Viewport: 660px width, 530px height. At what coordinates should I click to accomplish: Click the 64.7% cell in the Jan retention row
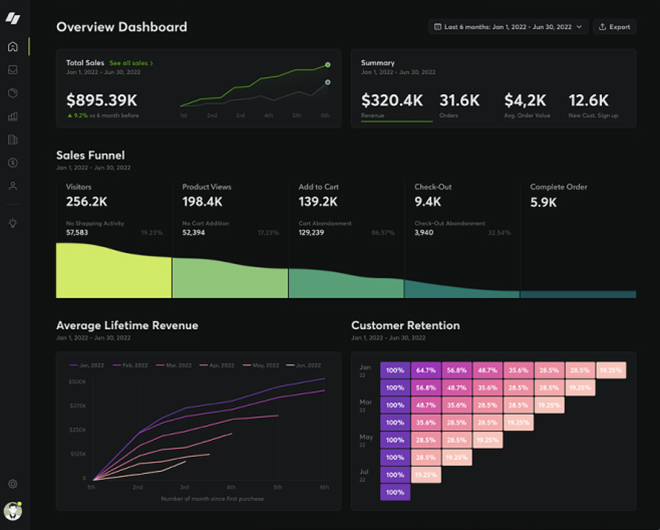[x=426, y=370]
